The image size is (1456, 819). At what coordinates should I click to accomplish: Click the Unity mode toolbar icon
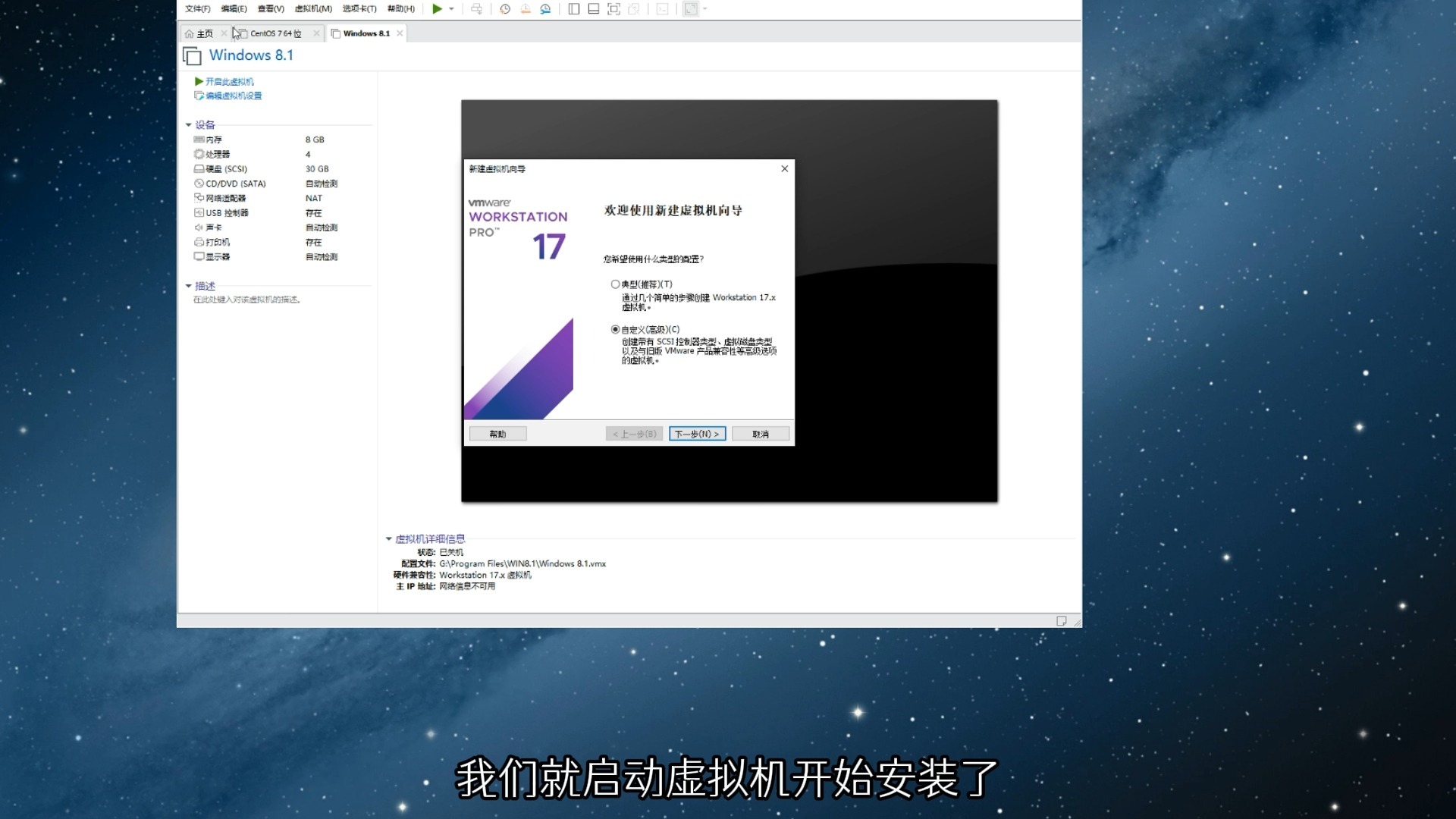[634, 9]
